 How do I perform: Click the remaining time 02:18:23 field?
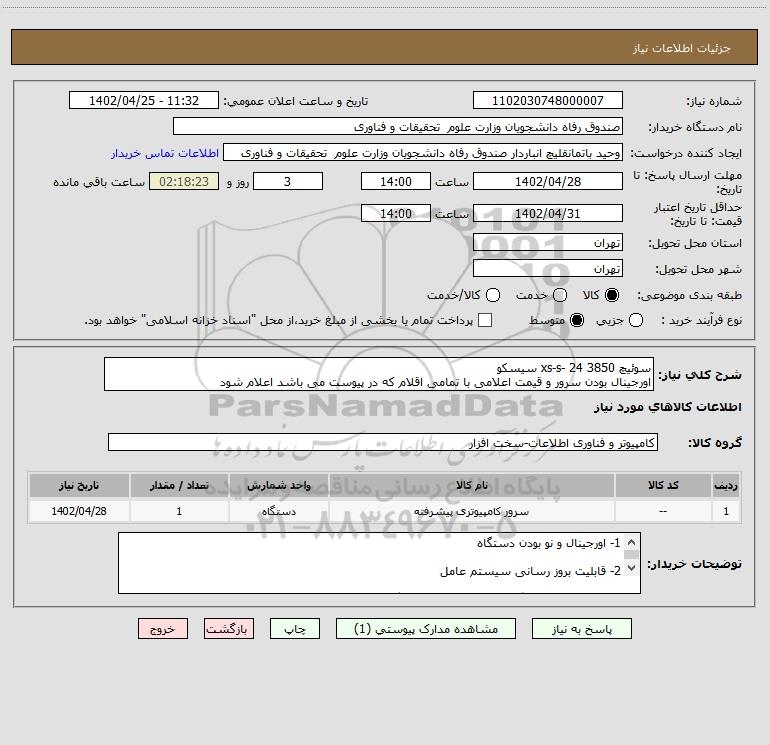[184, 181]
